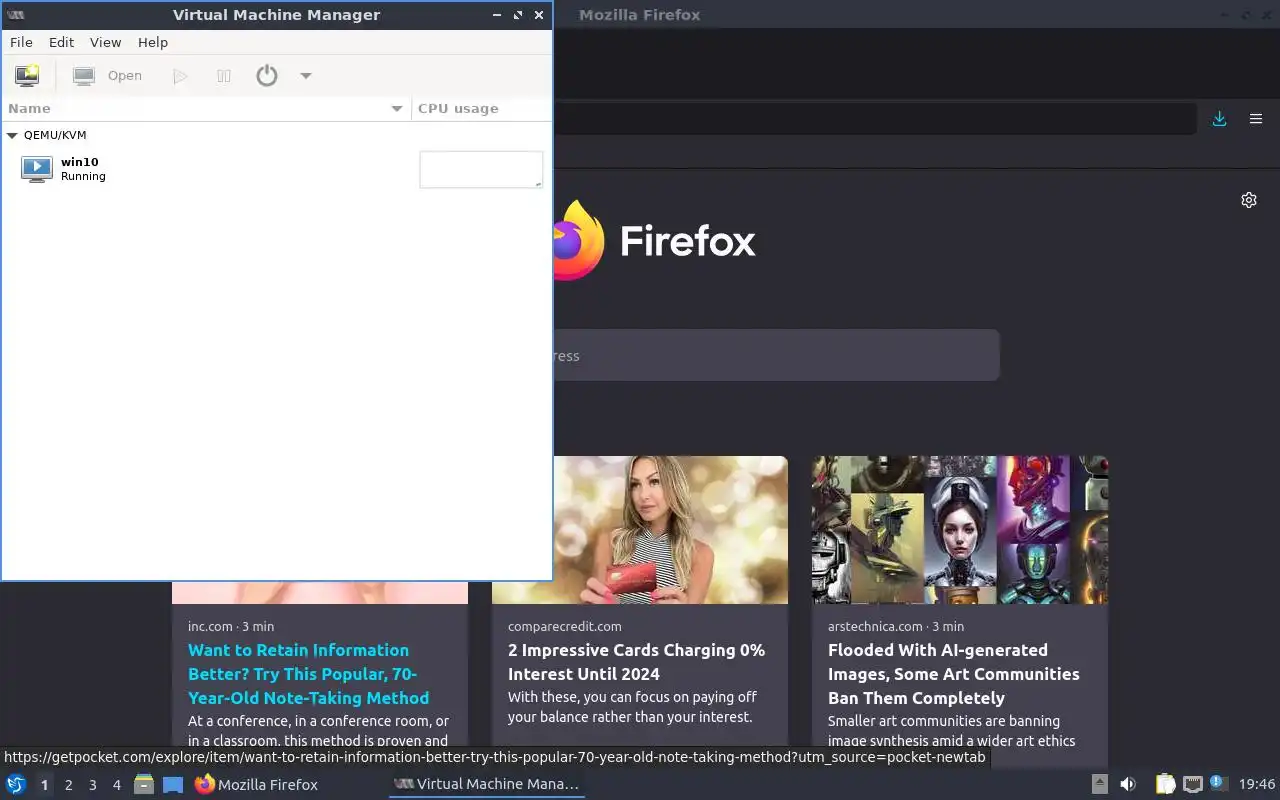Screen dimensions: 1280x800
Task: Open the AI-generated images article
Action: pos(953,674)
